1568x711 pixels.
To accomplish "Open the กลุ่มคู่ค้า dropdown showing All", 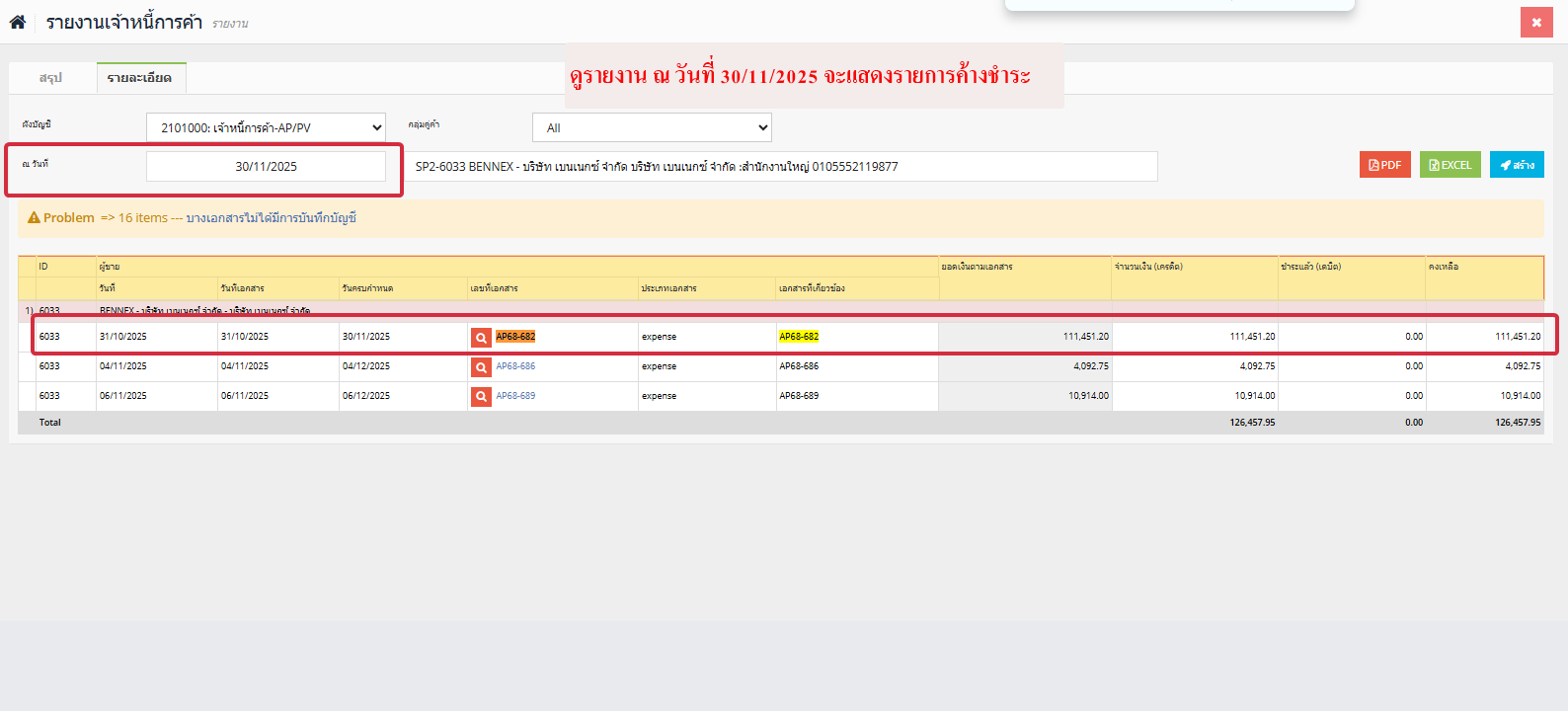I will pos(652,127).
